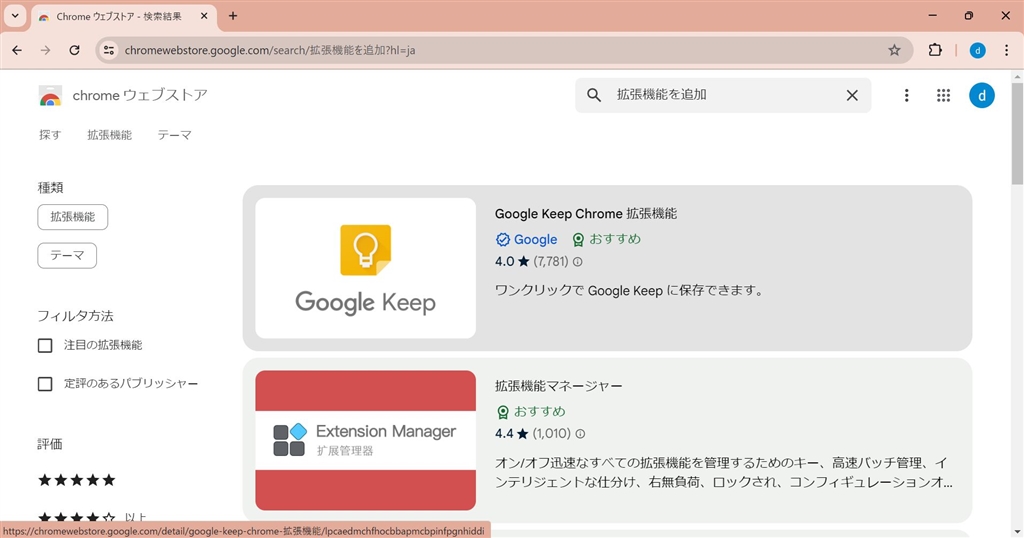
Task: Click the Chrome Web Store logo
Action: click(x=50, y=96)
